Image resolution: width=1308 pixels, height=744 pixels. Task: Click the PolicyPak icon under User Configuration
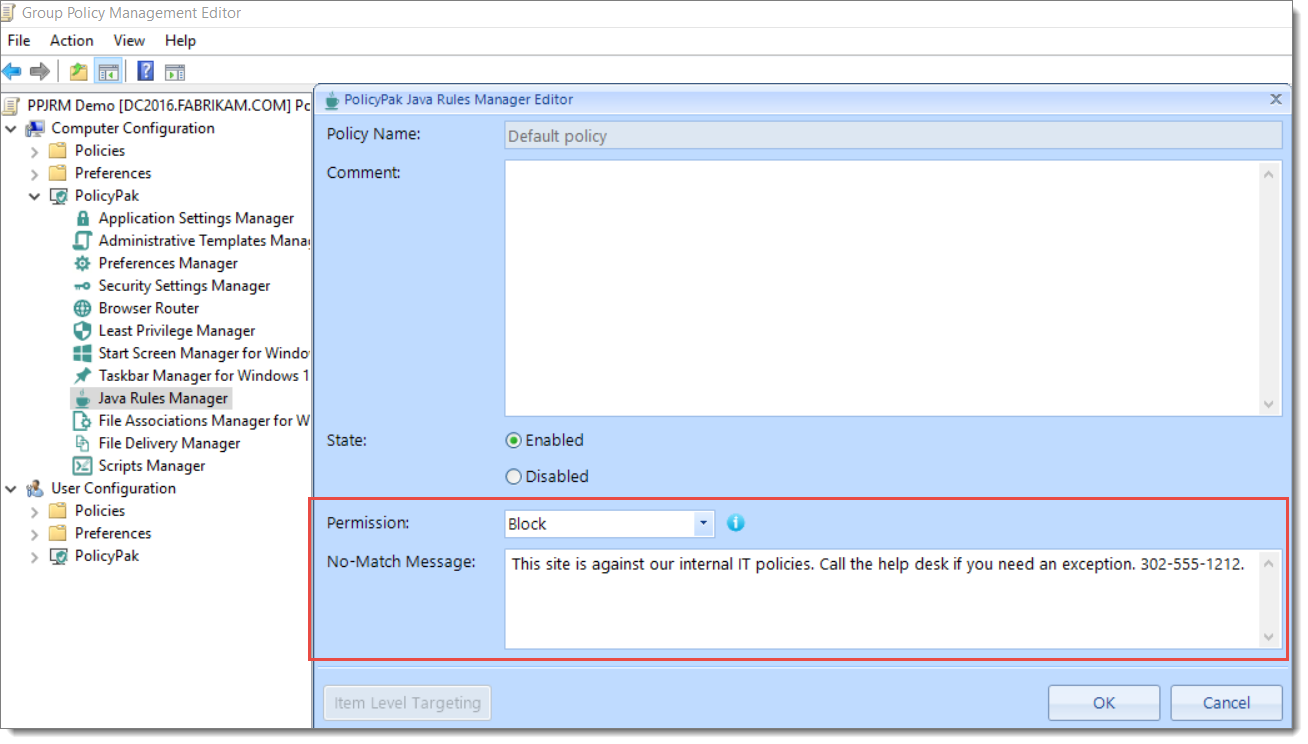(x=59, y=556)
